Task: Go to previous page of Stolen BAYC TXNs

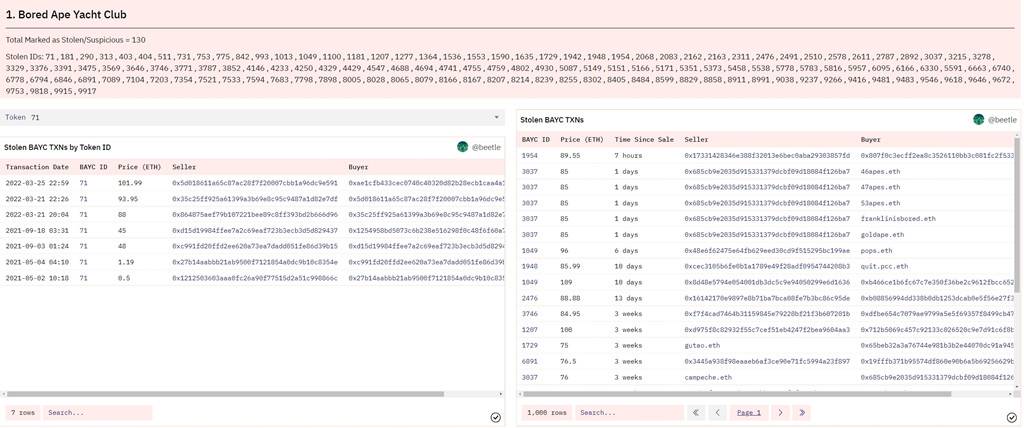Action: click(717, 412)
